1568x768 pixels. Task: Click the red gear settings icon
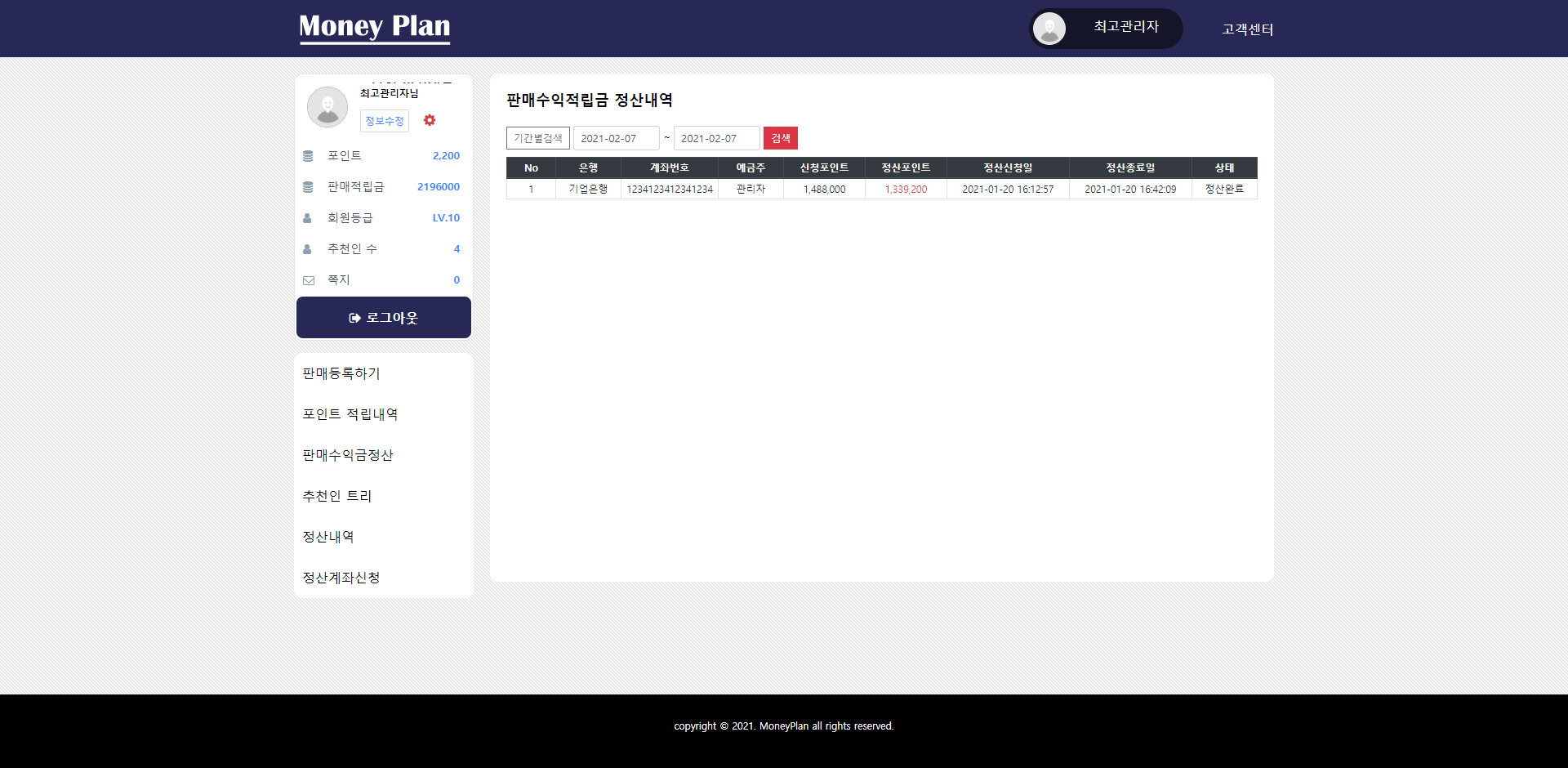click(430, 120)
